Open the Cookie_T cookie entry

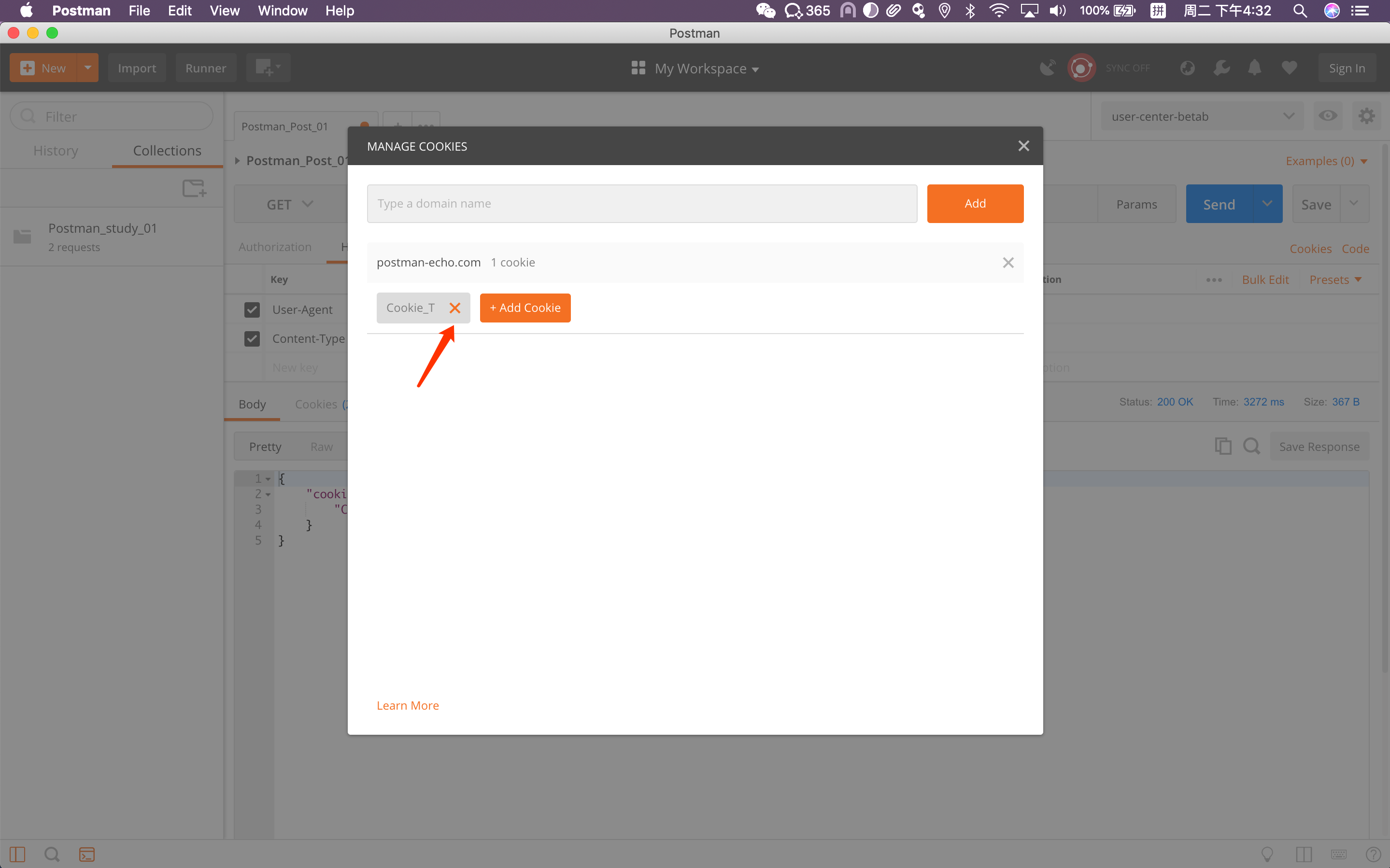[x=410, y=308]
